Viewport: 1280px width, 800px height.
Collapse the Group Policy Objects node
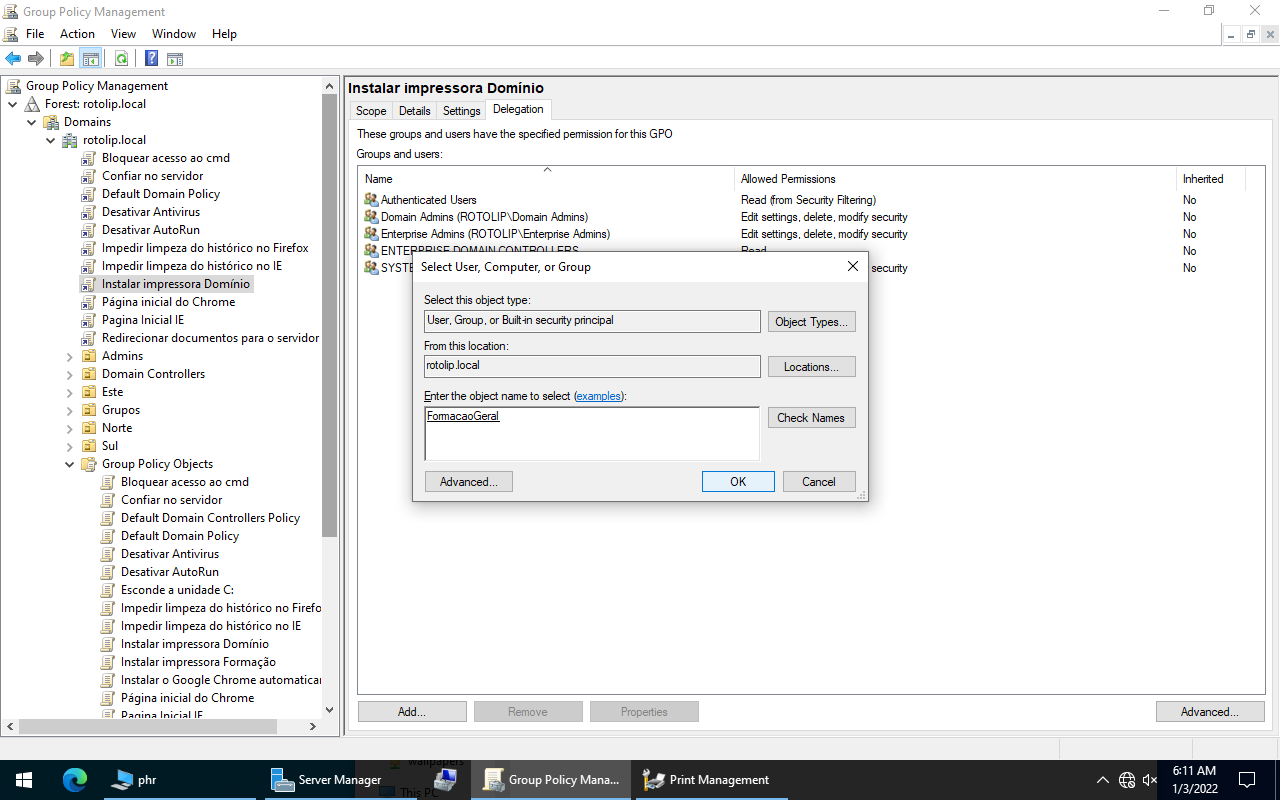pos(70,464)
